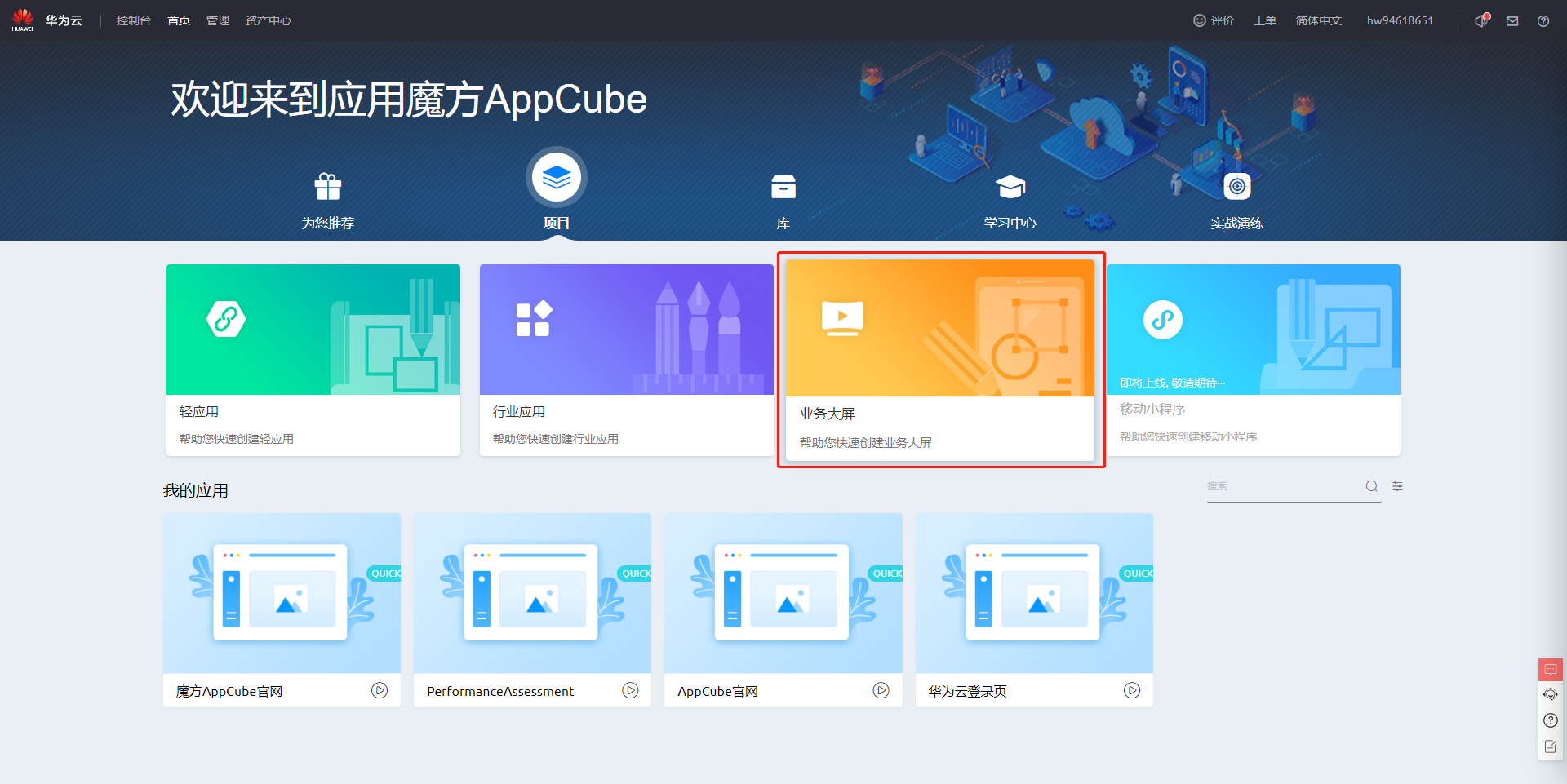Open the 魔方AppCube官网 app thumbnail
The width and height of the screenshot is (1567, 784).
282,593
